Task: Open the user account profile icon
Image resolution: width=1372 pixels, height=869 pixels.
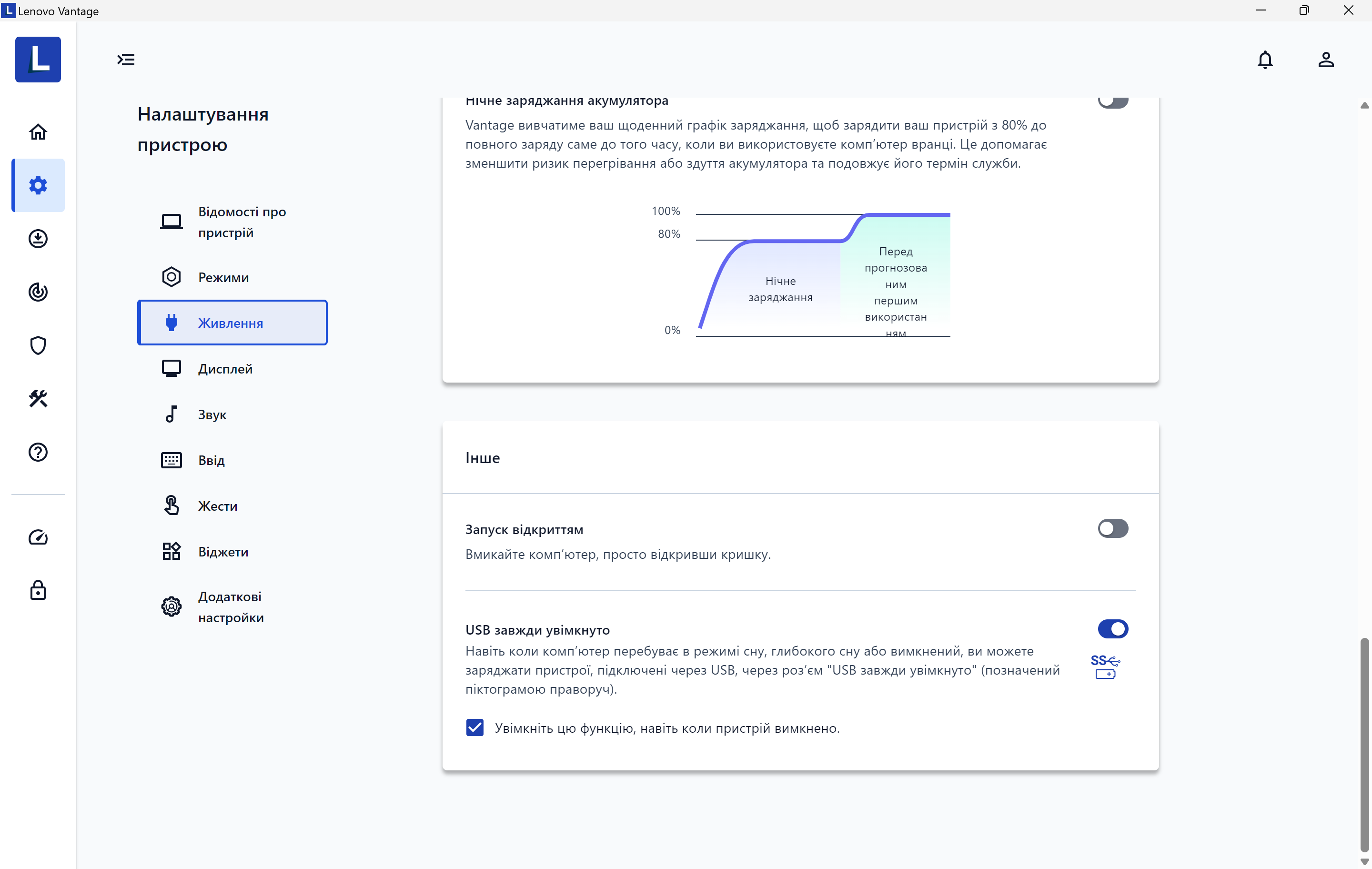Action: [x=1325, y=60]
